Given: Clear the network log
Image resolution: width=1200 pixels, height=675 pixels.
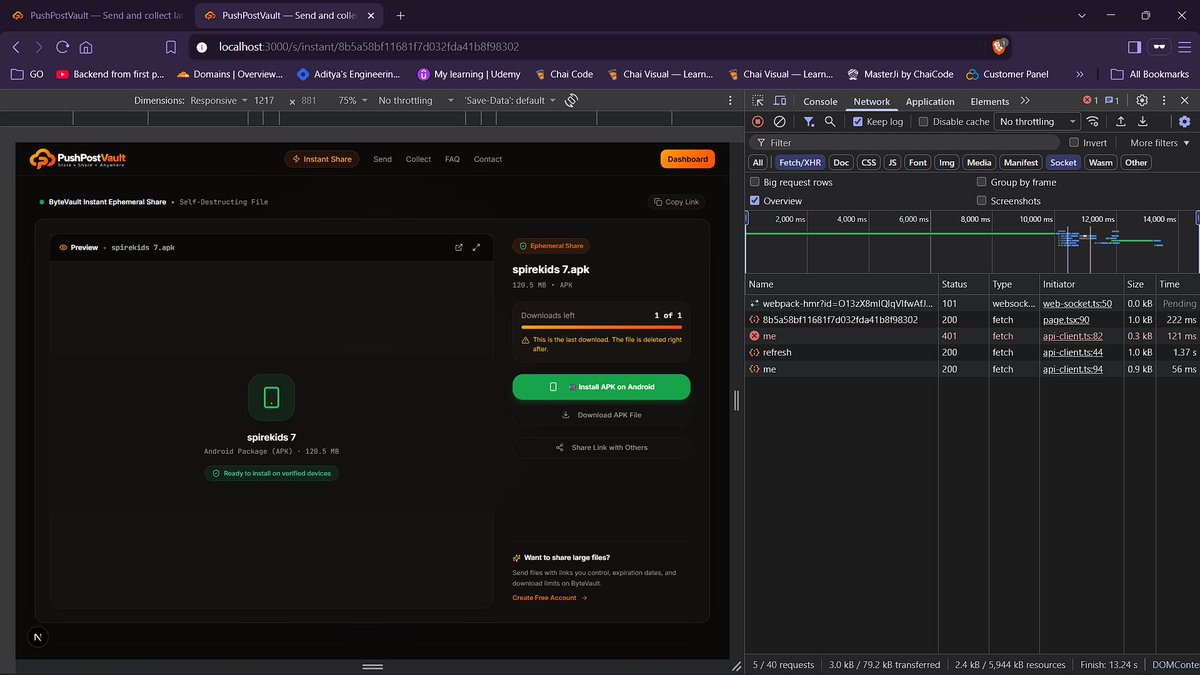Looking at the screenshot, I should (x=780, y=121).
